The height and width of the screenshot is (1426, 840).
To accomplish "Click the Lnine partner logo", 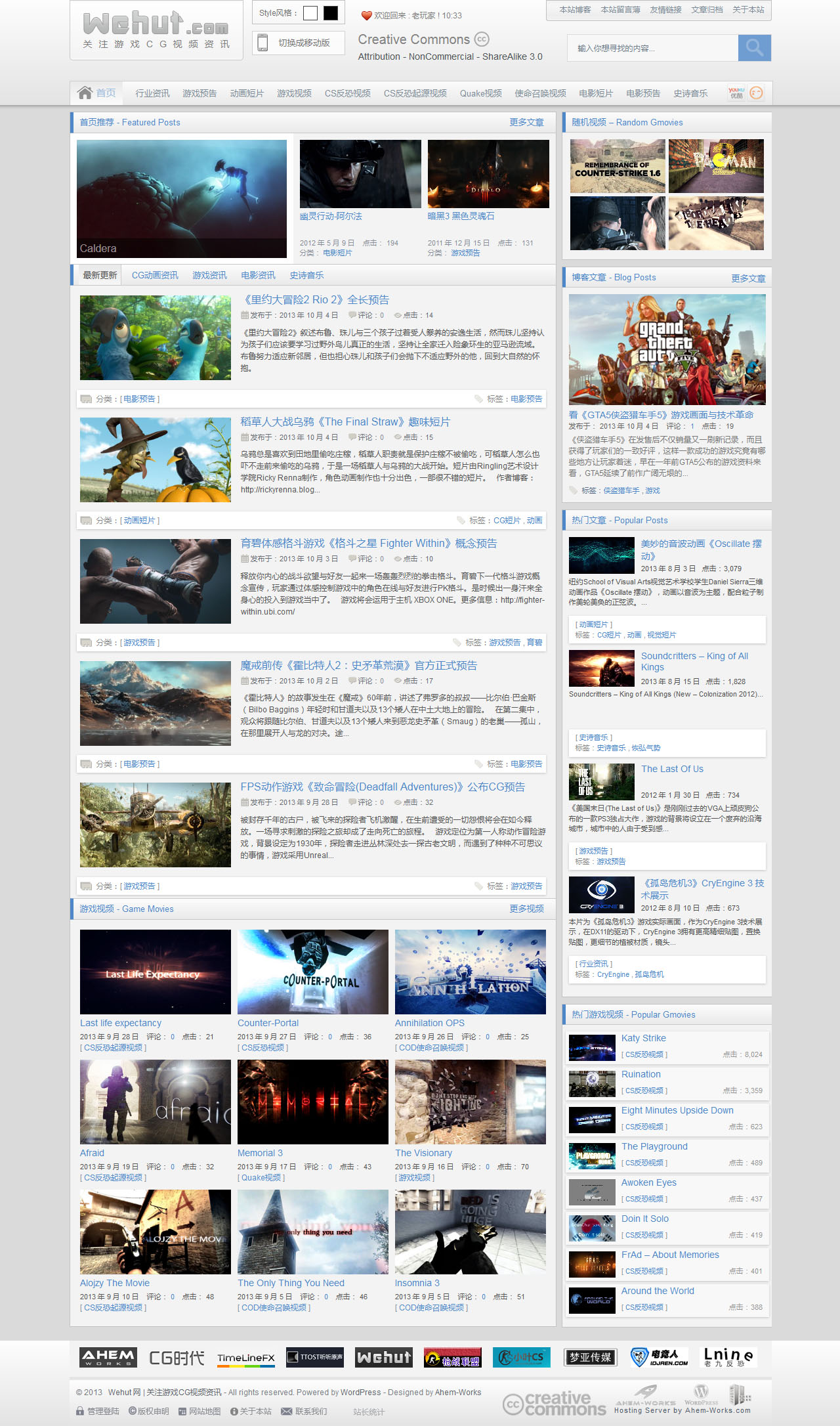I will (728, 1357).
